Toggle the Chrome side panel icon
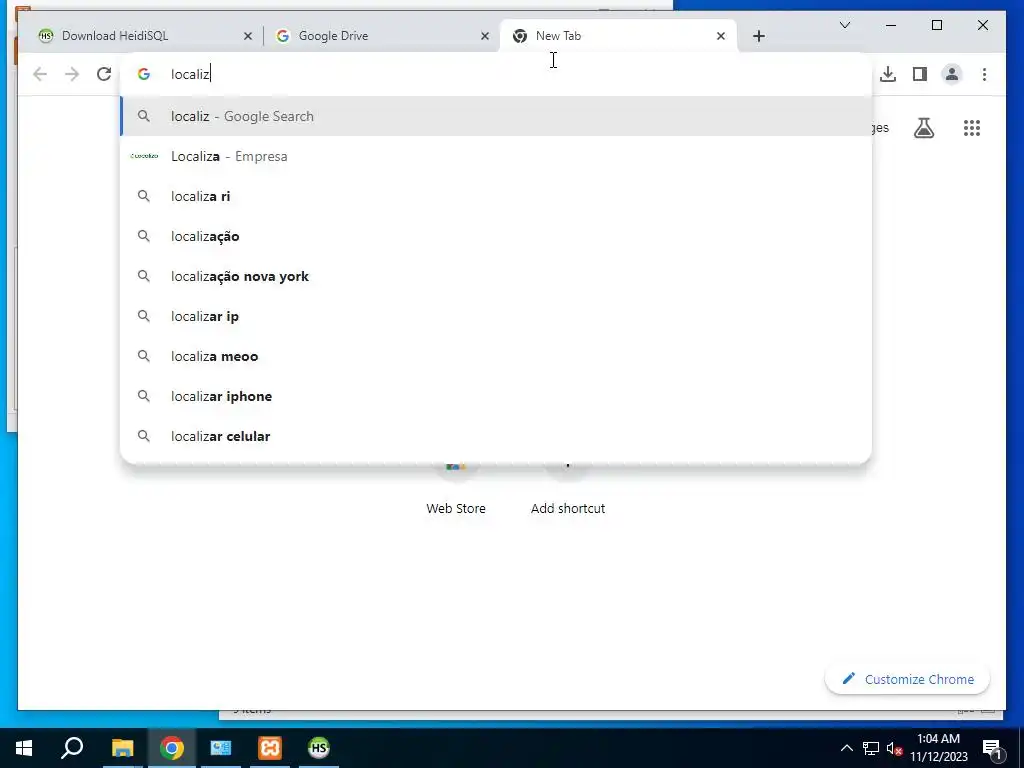This screenshot has width=1024, height=768. [920, 74]
